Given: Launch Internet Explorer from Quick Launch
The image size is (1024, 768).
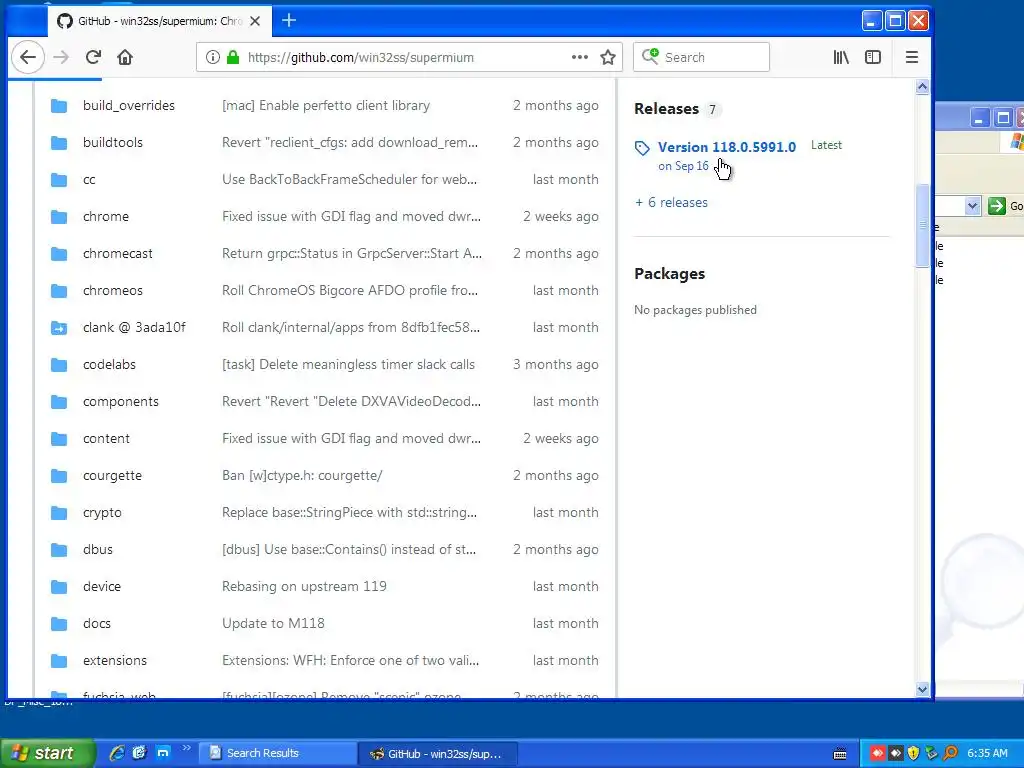Looking at the screenshot, I should [x=117, y=753].
